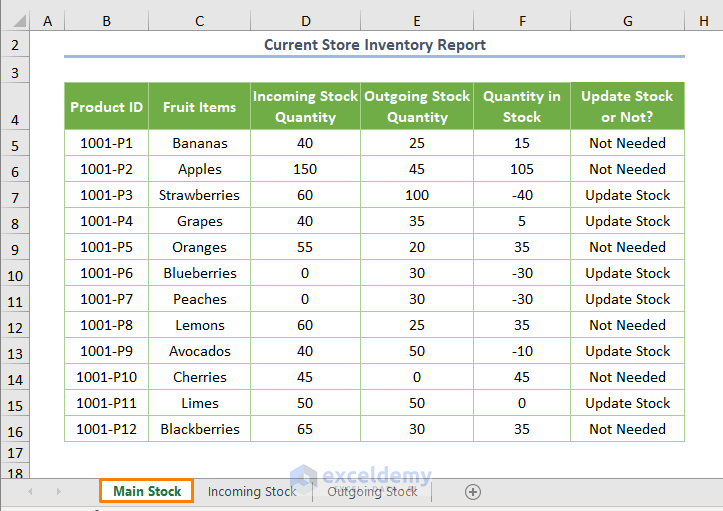
Task: Select the Main Stock sheet tab
Action: 147,491
